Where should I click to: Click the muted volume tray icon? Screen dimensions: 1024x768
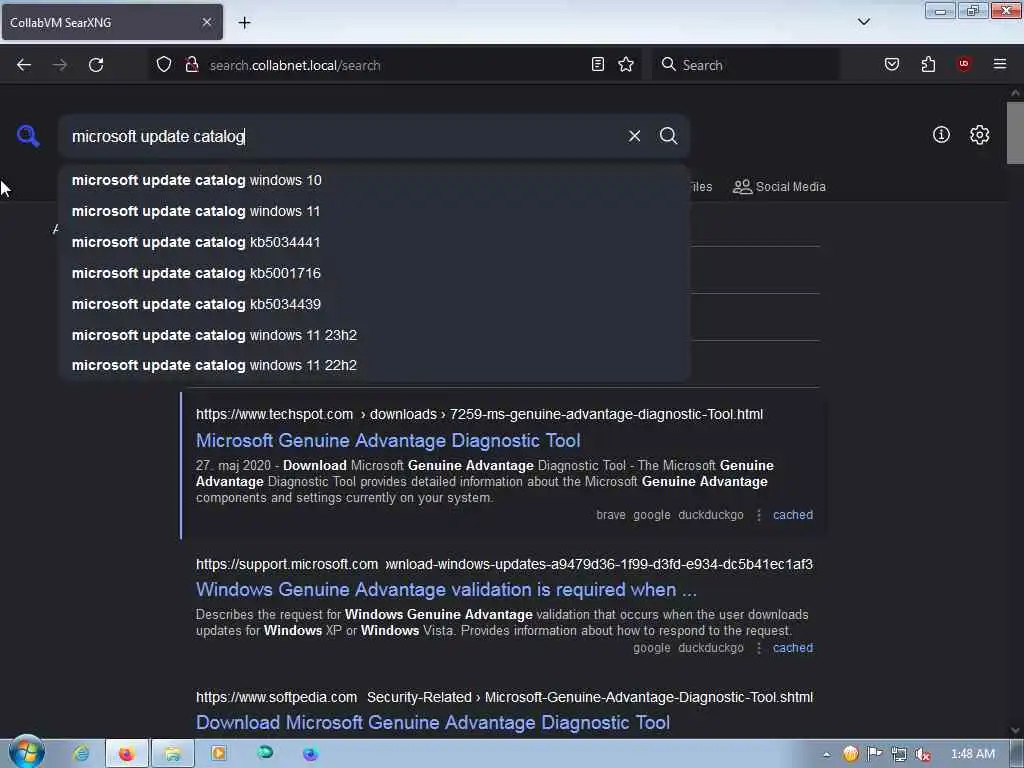[x=922, y=754]
